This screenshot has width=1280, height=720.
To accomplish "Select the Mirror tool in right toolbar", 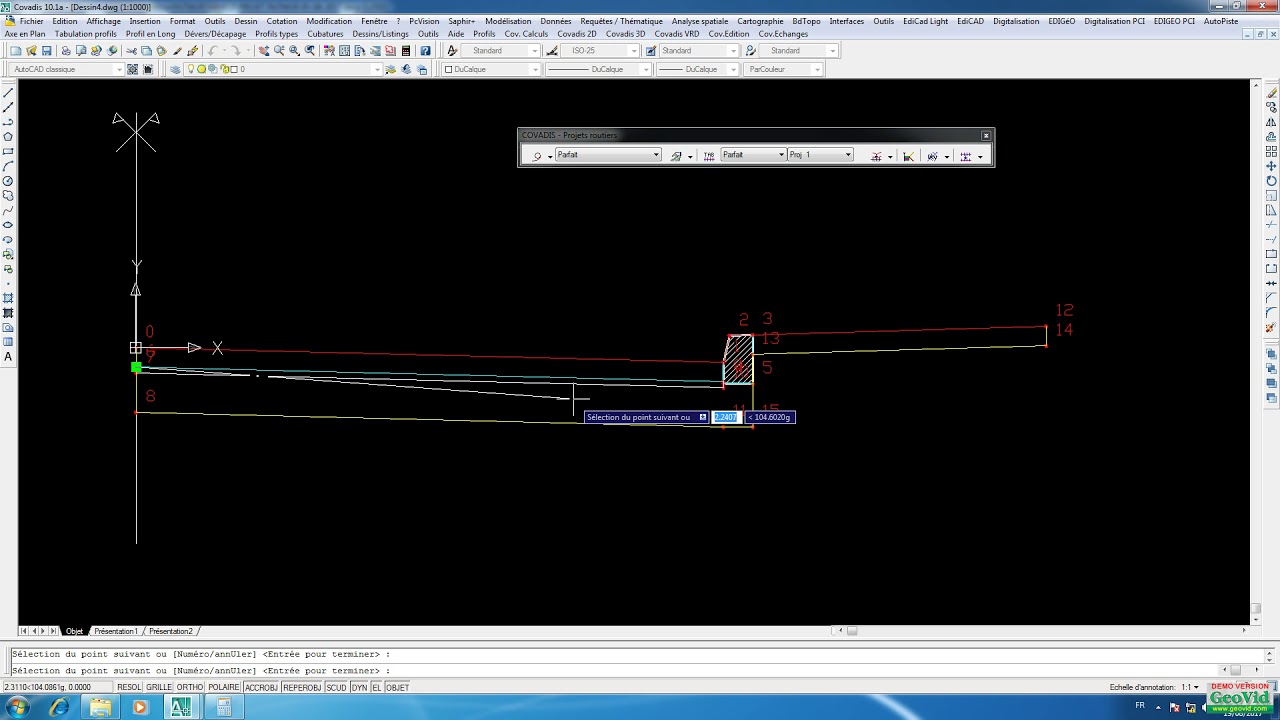I will (1272, 122).
